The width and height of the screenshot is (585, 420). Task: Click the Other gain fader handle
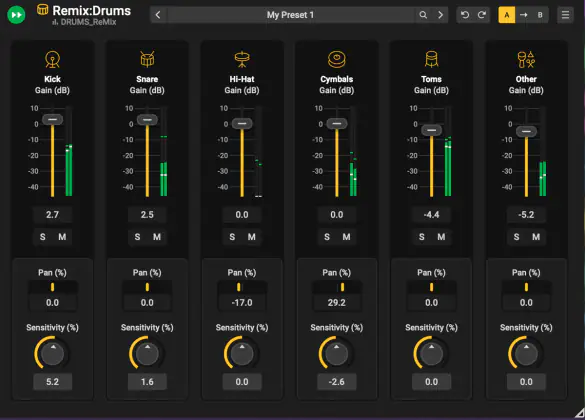526,131
